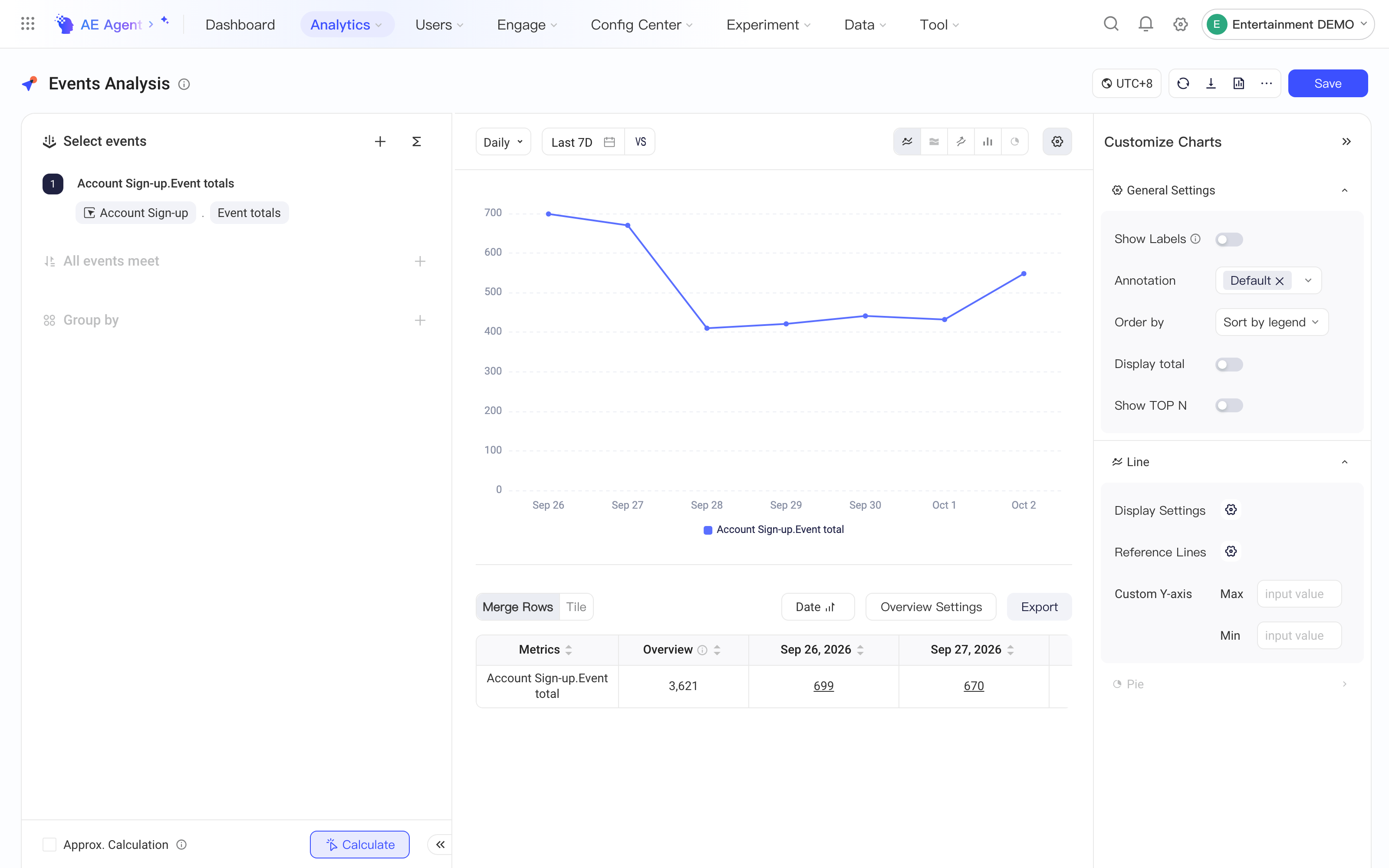
Task: Add a formula with sigma icon
Action: (x=417, y=142)
